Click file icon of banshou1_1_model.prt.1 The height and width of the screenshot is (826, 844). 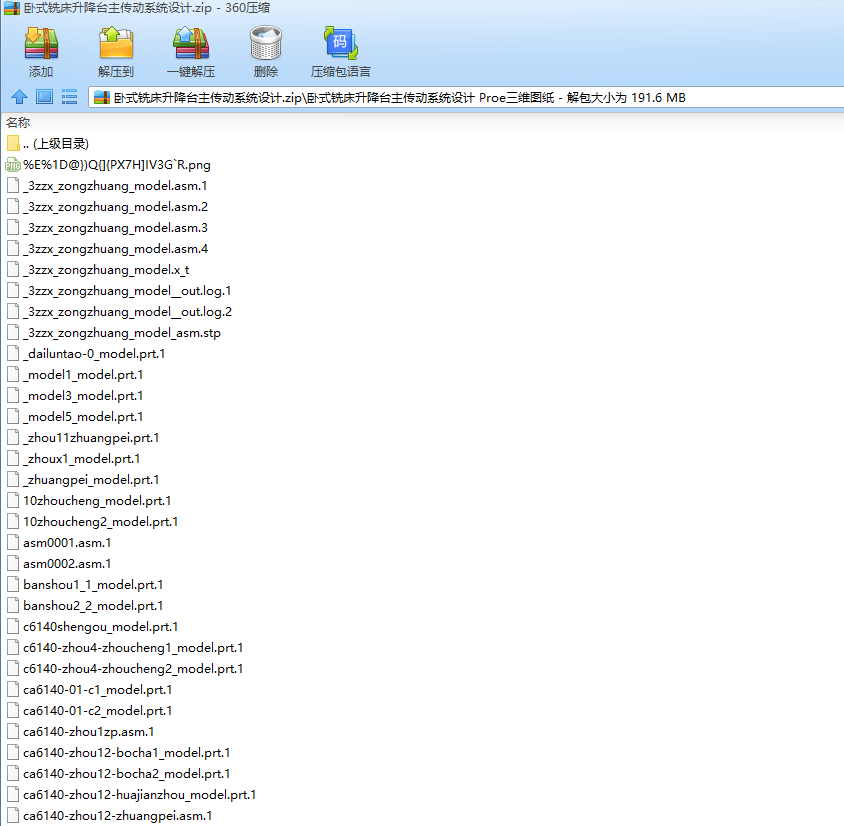[13, 584]
